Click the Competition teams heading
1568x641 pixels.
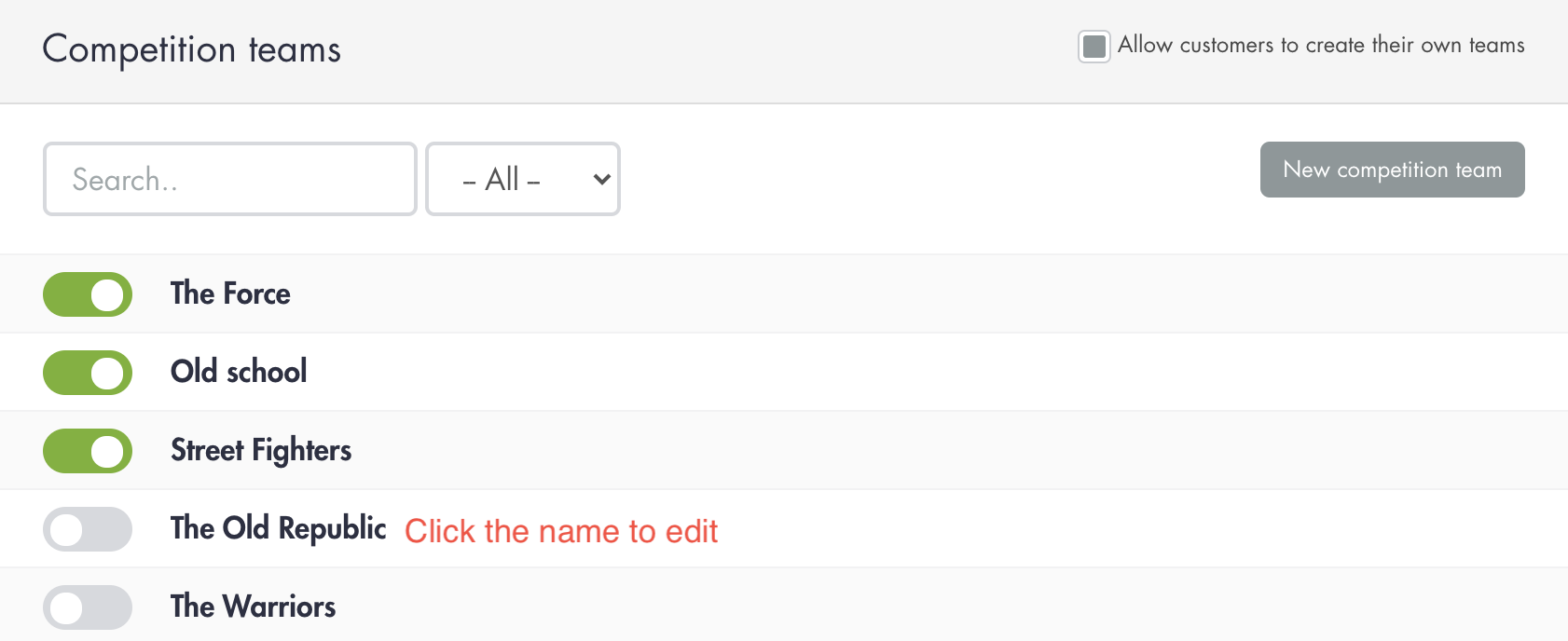[x=191, y=50]
